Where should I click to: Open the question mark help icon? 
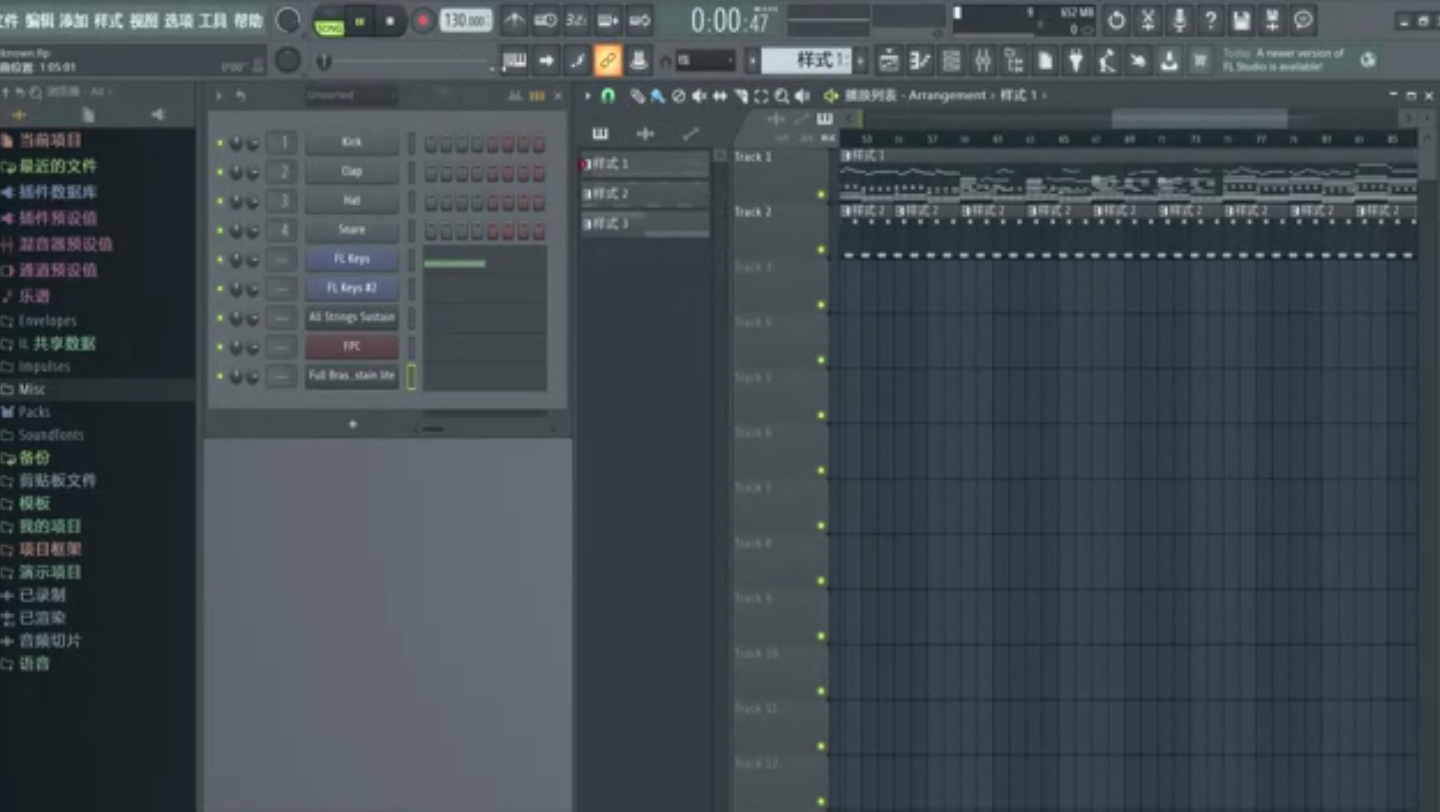point(1210,20)
